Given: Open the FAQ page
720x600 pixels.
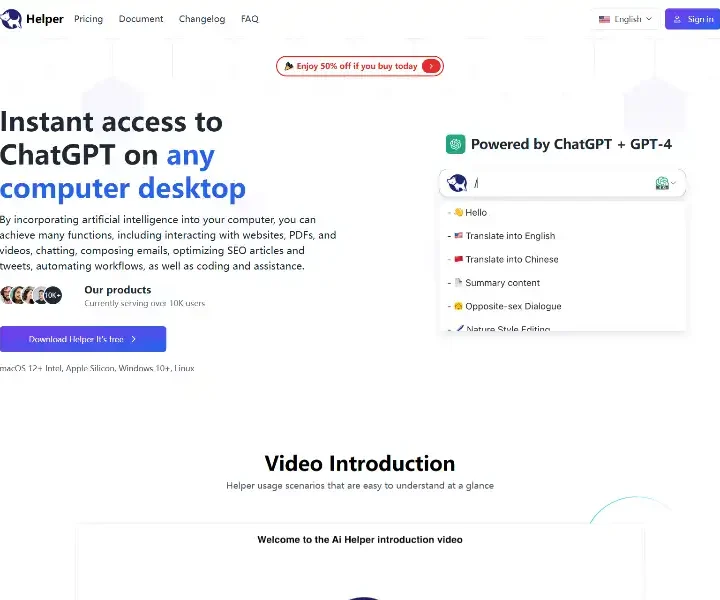Looking at the screenshot, I should [250, 19].
